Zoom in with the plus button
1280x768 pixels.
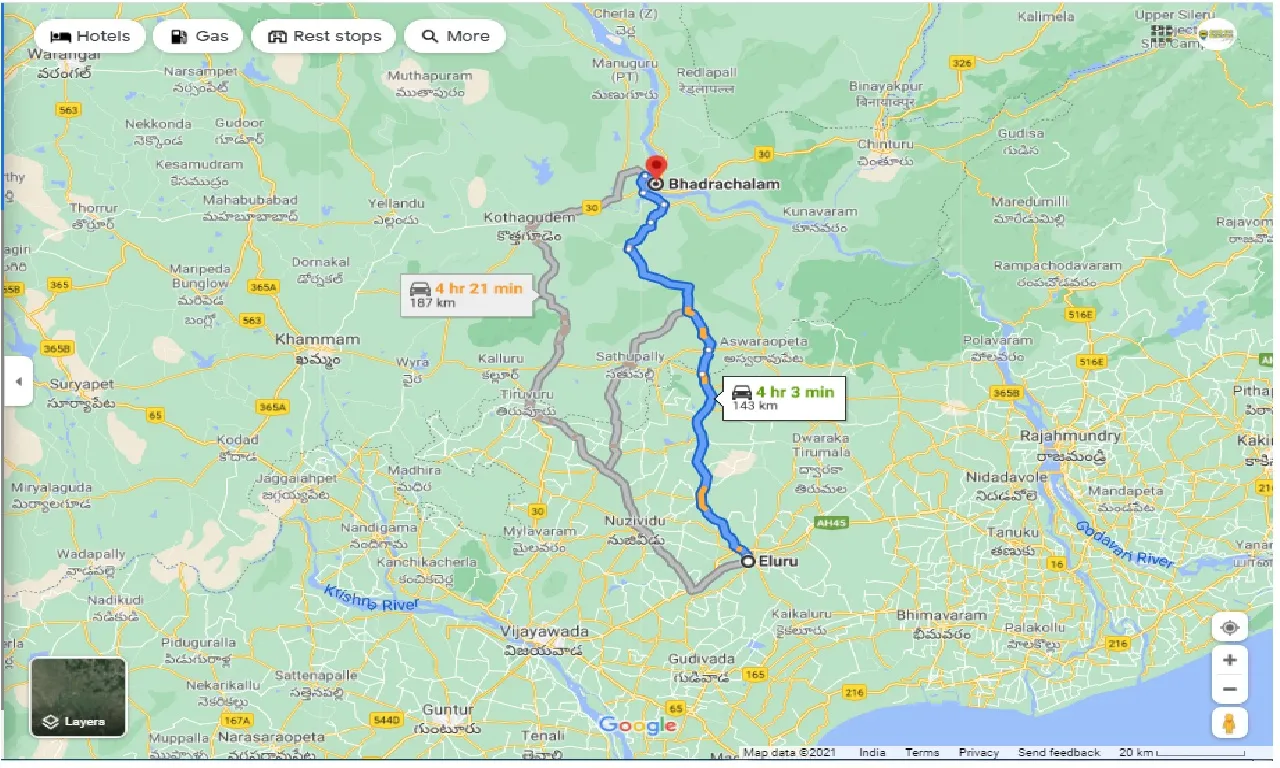click(x=1229, y=660)
